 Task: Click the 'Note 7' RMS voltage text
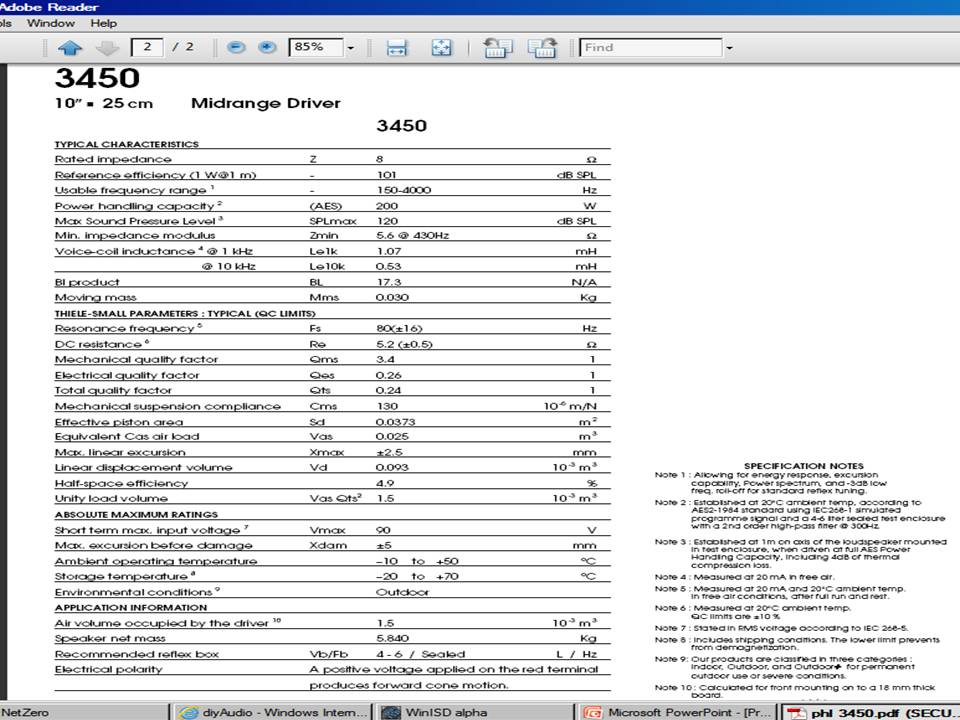(x=781, y=628)
